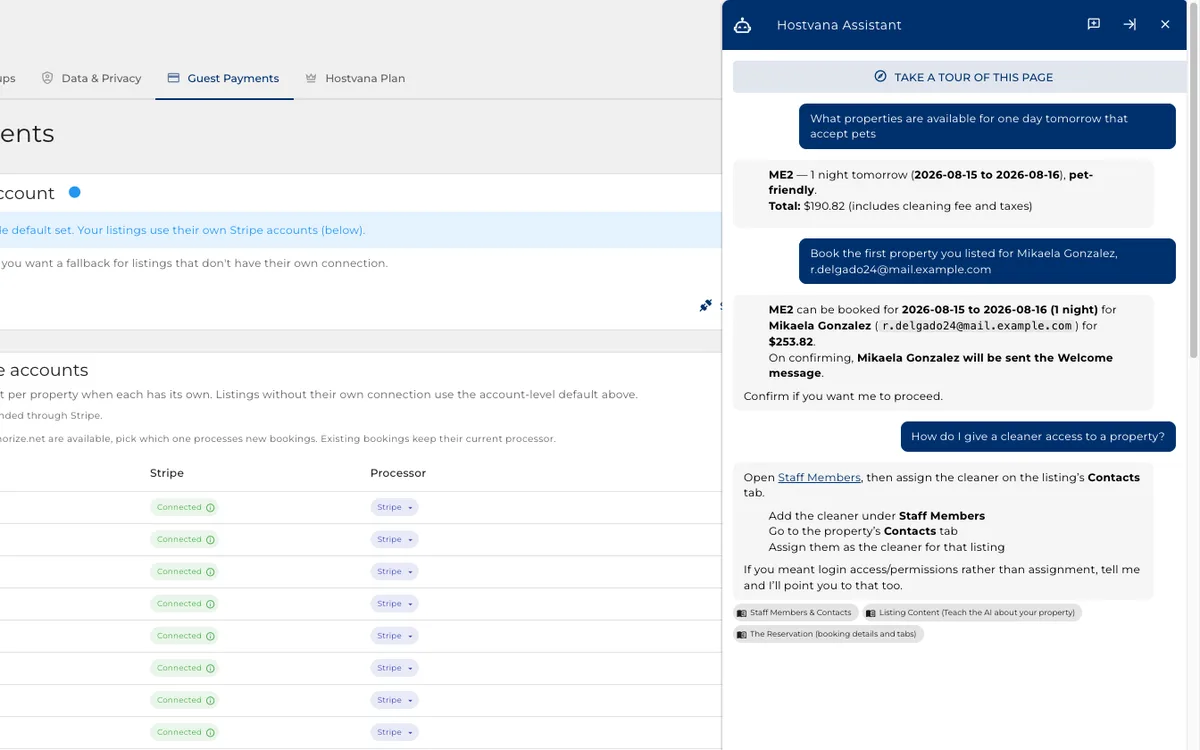Dock assistant panel using arrow icon
Viewport: 1200px width, 750px height.
(x=1130, y=24)
